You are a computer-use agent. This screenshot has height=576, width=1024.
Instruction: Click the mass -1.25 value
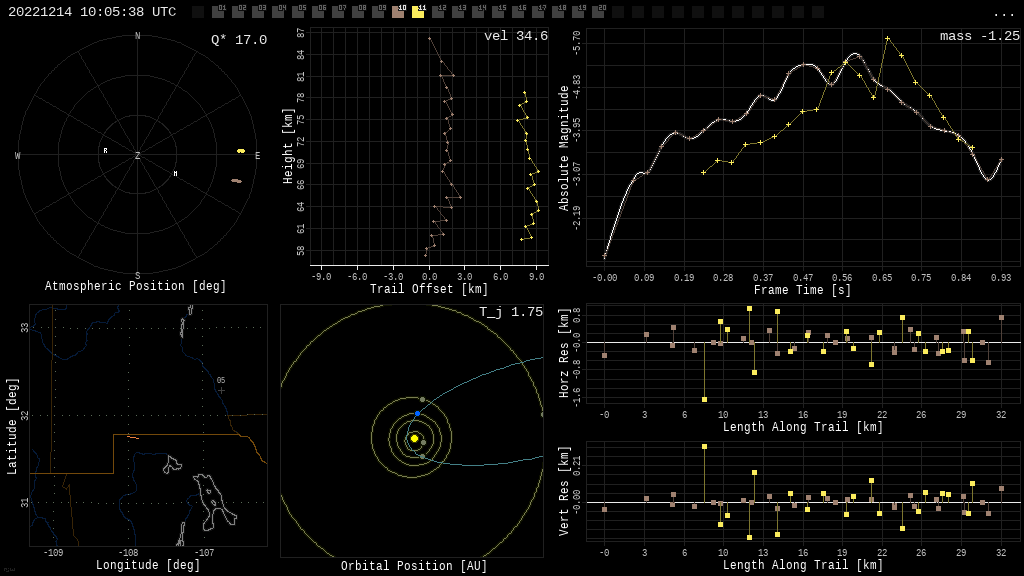(x=980, y=36)
